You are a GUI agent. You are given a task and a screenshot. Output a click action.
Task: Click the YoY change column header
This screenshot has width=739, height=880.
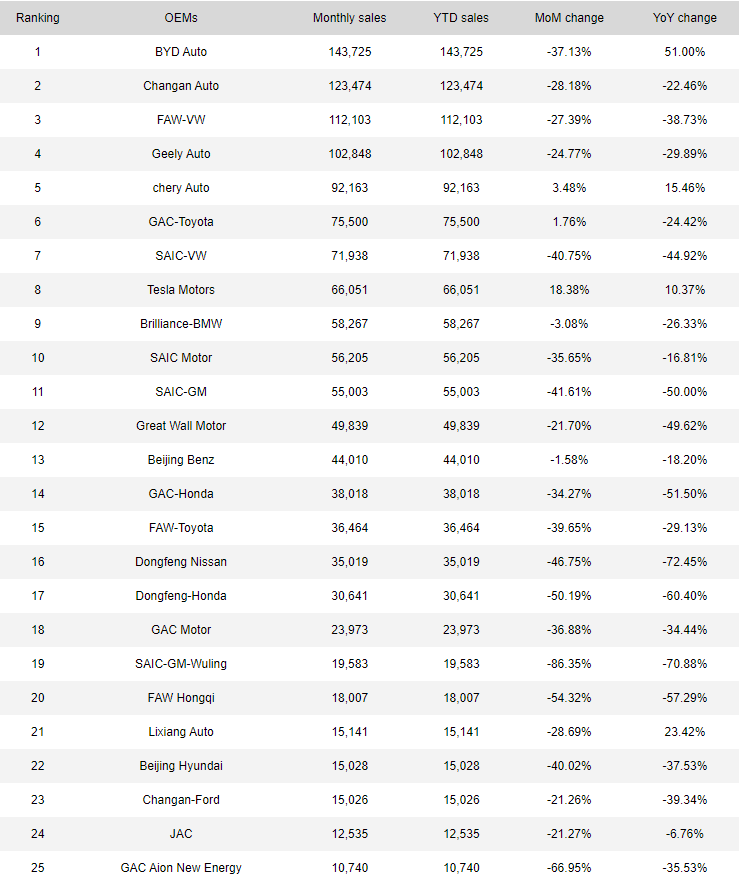pos(685,18)
